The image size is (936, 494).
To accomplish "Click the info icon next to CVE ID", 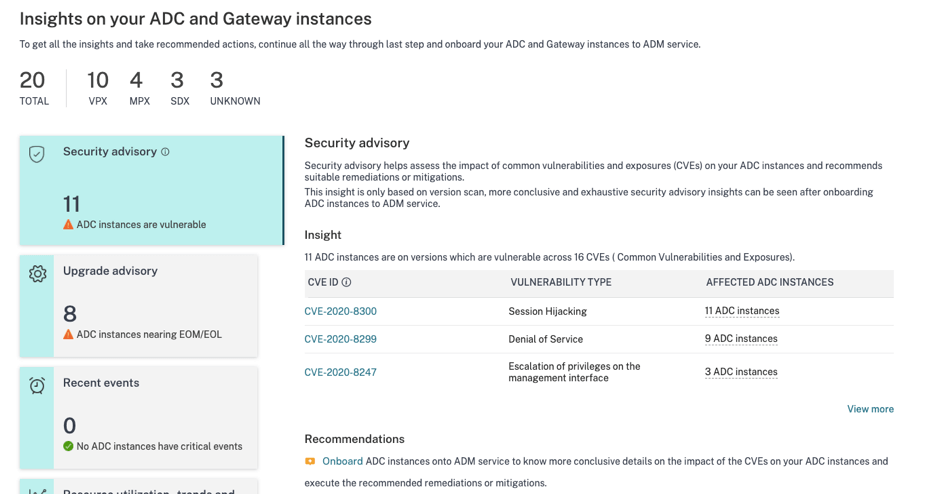I will tap(347, 283).
